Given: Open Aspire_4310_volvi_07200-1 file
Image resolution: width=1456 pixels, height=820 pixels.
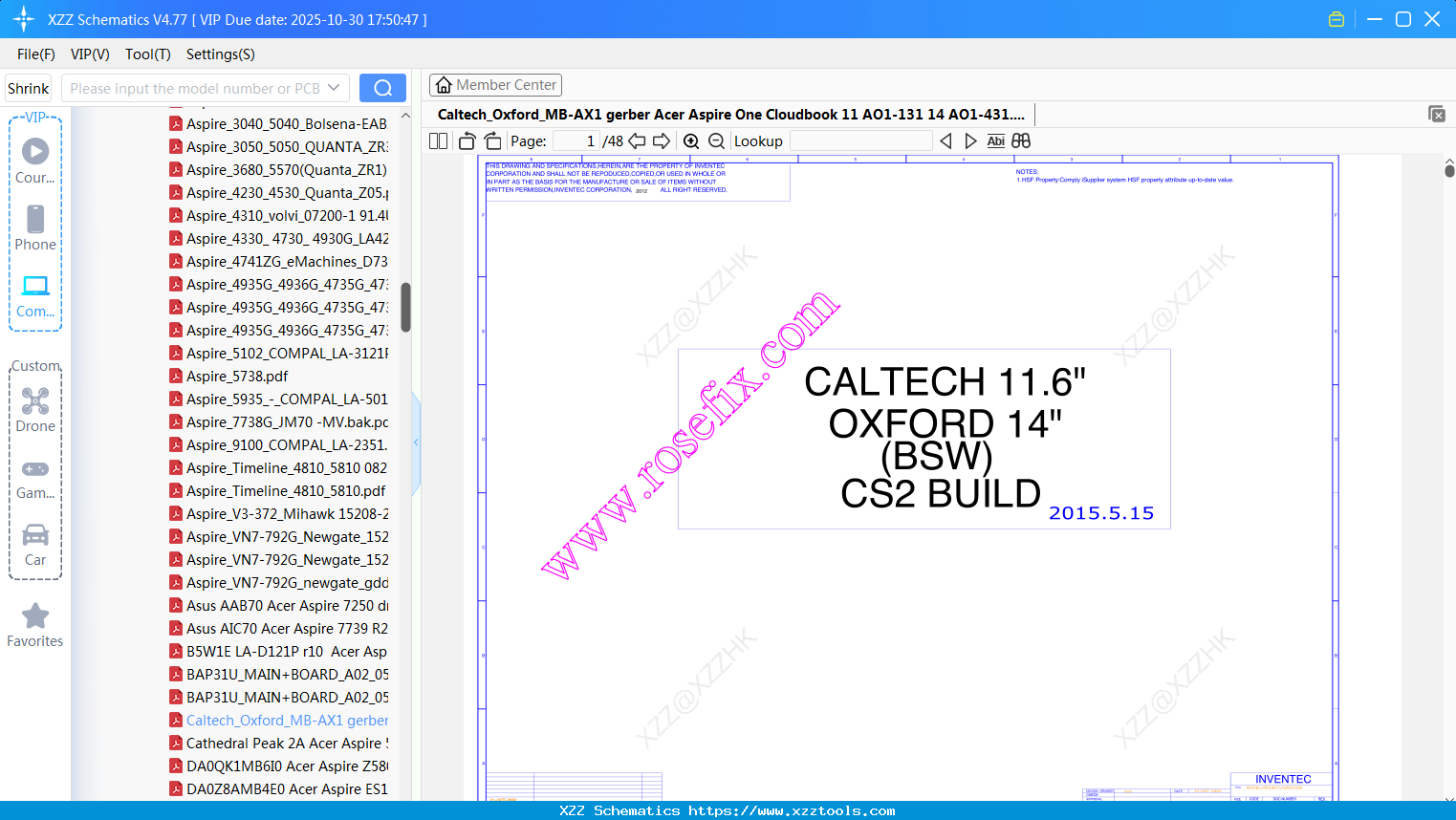Looking at the screenshot, I should (278, 215).
